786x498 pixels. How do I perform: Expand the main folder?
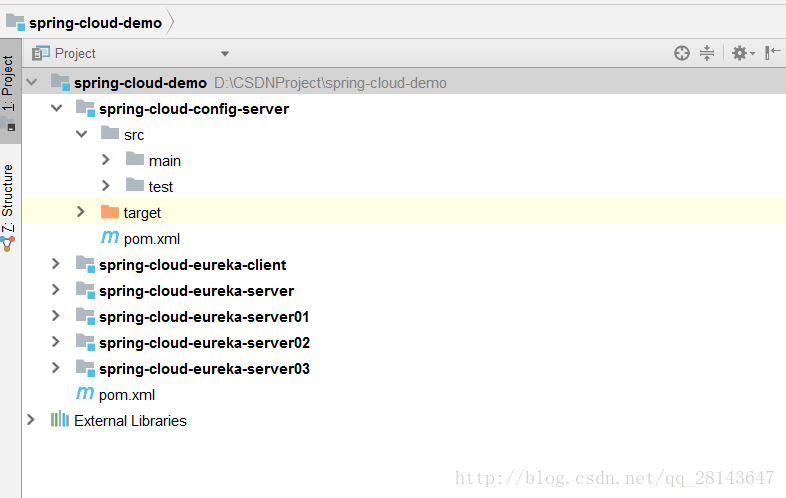106,160
